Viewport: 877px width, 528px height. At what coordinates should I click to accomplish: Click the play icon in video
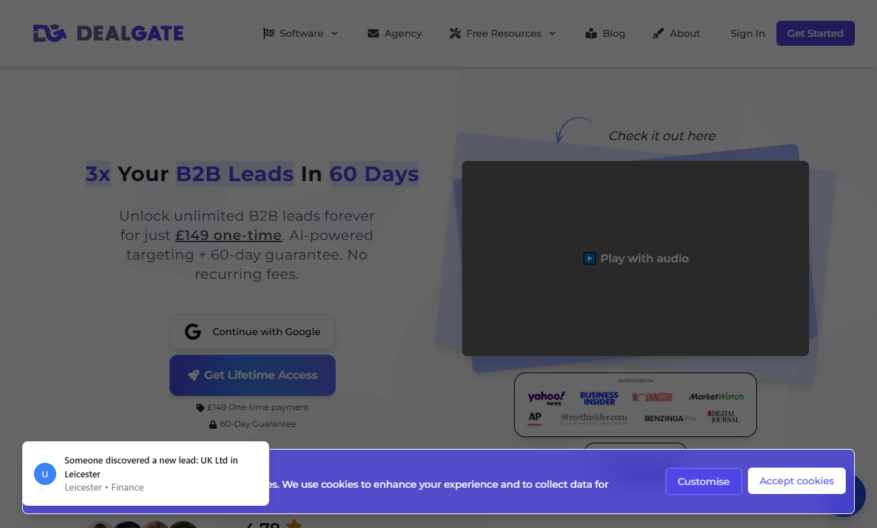coord(589,258)
